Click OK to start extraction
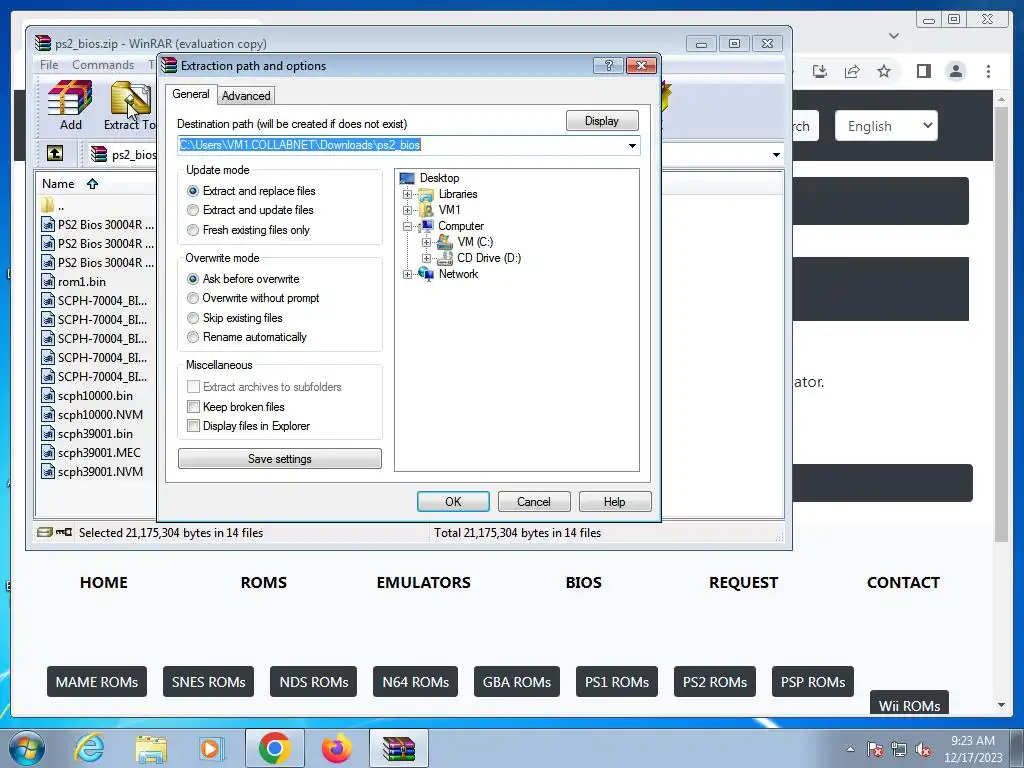This screenshot has height=768, width=1024. [x=453, y=502]
